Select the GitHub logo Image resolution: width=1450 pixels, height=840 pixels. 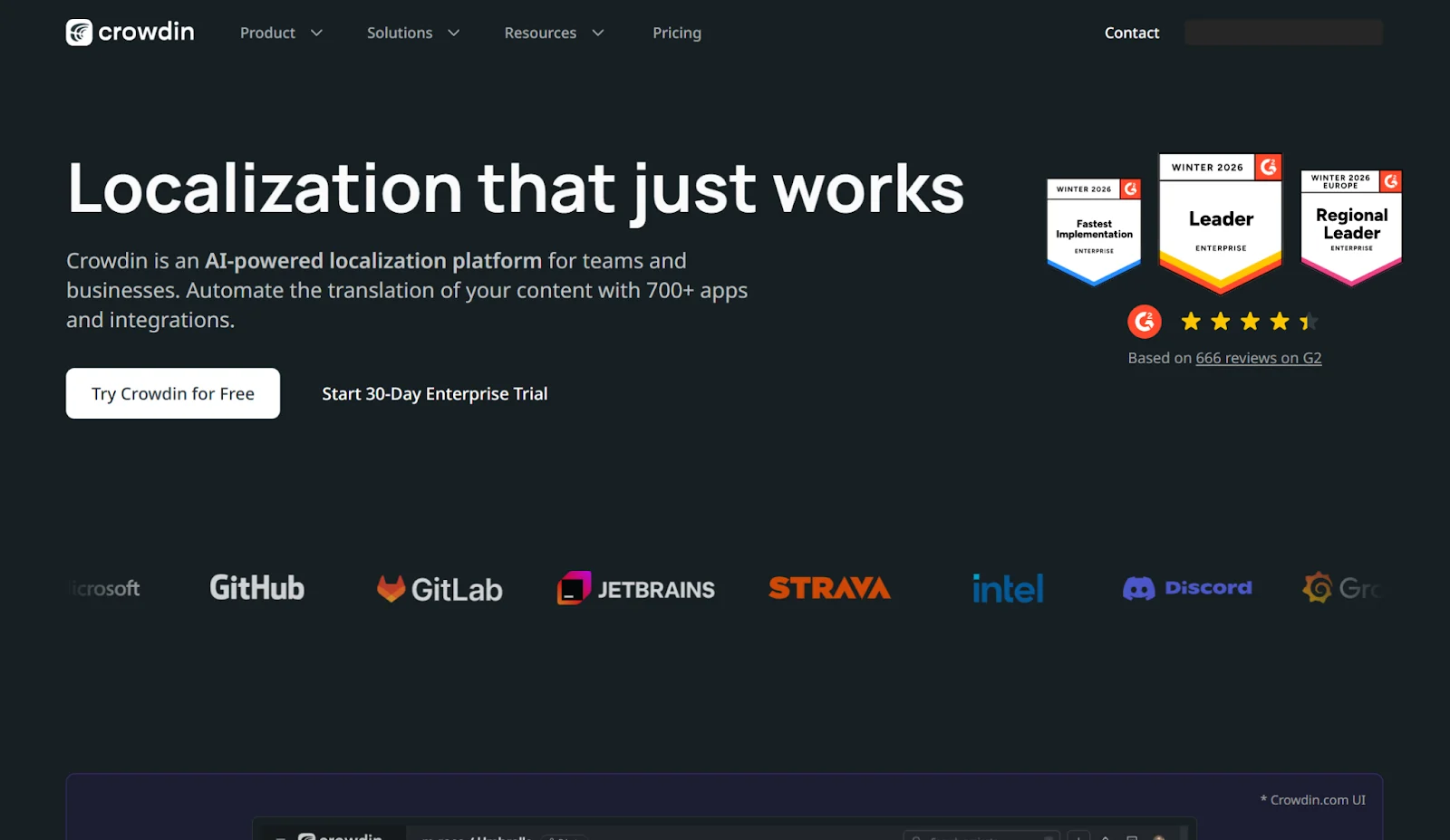[x=256, y=587]
